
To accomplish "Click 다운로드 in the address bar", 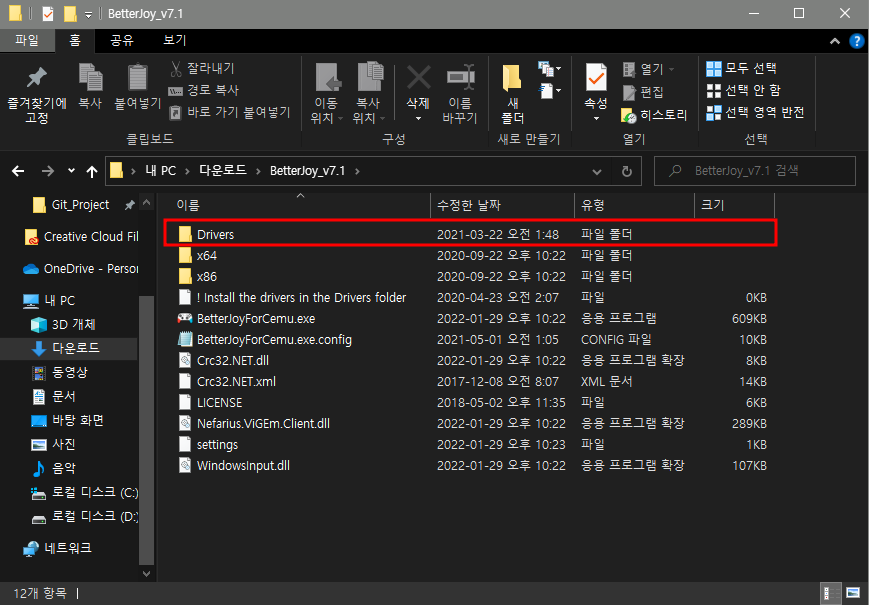I will [x=223, y=170].
